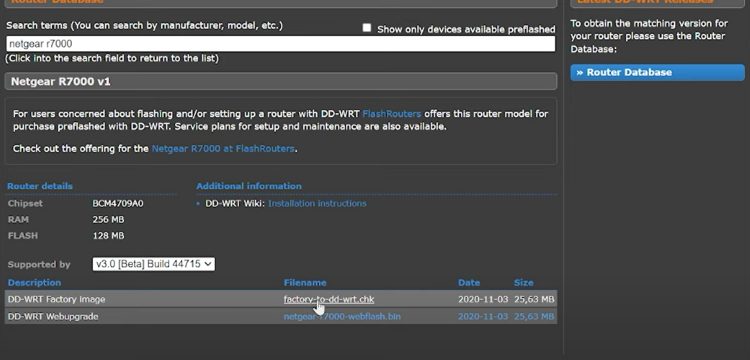Click the 128 MB FLASH value

point(109,236)
